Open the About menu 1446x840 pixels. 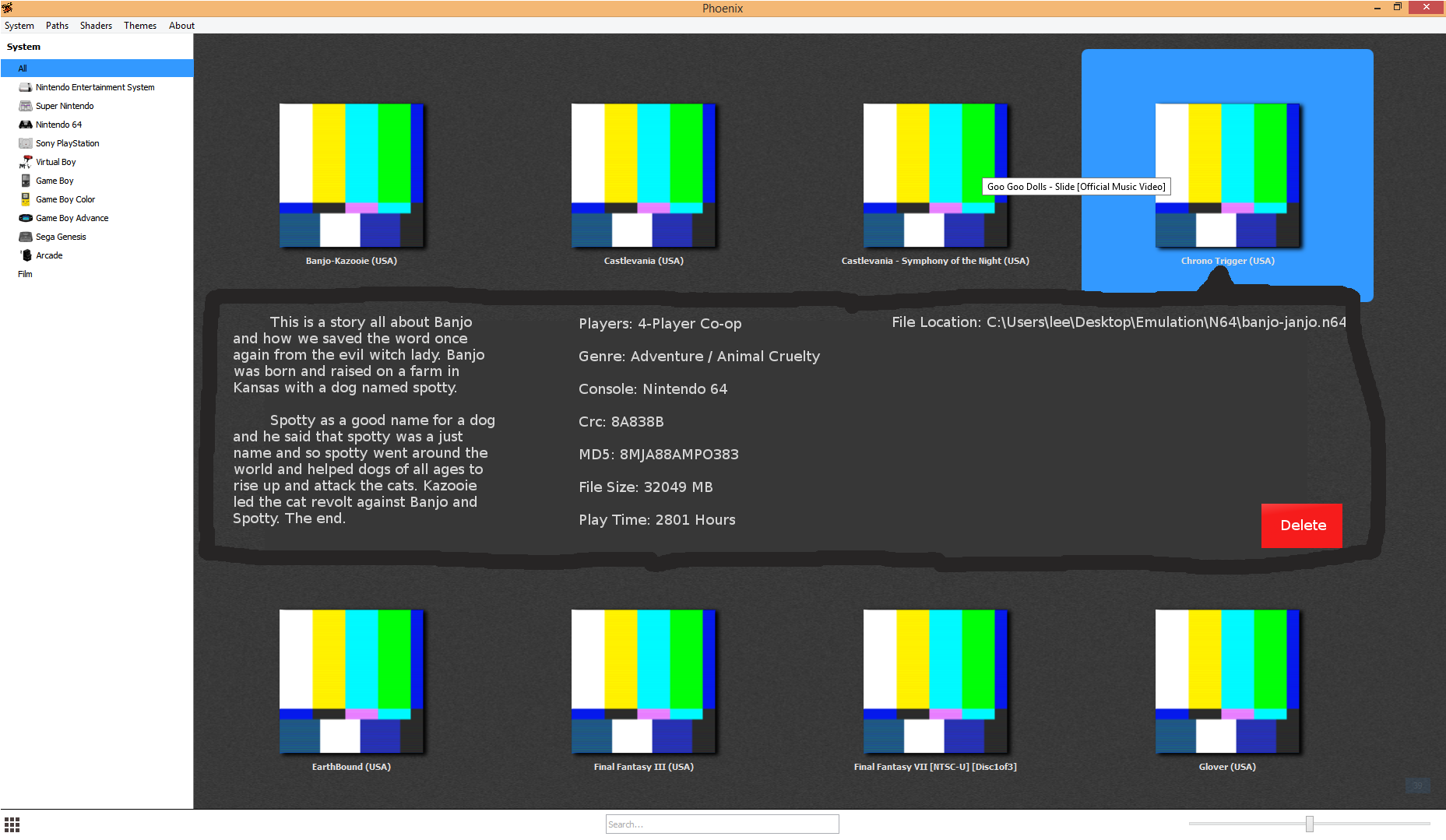click(181, 26)
